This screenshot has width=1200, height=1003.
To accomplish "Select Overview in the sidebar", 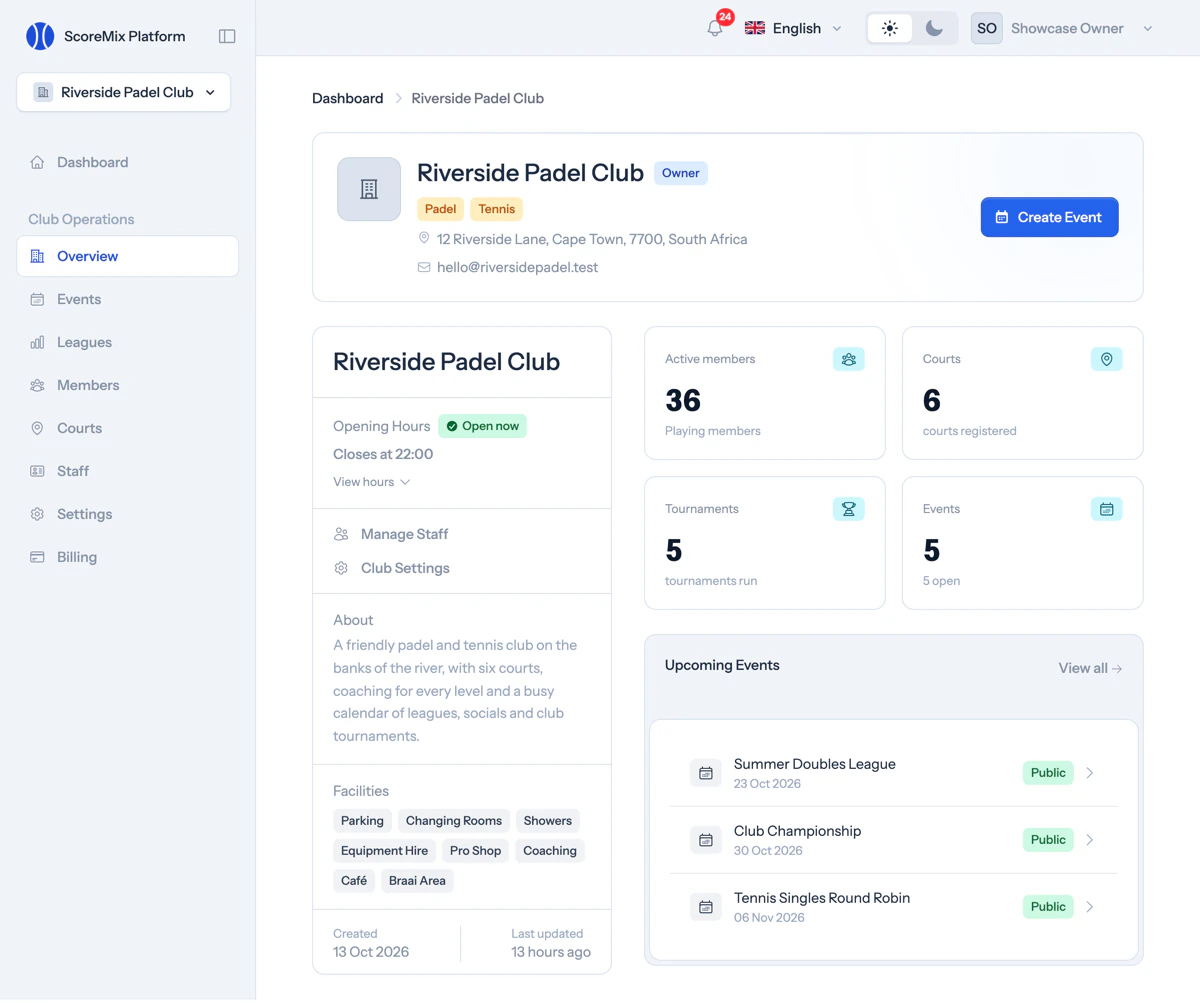I will (128, 256).
